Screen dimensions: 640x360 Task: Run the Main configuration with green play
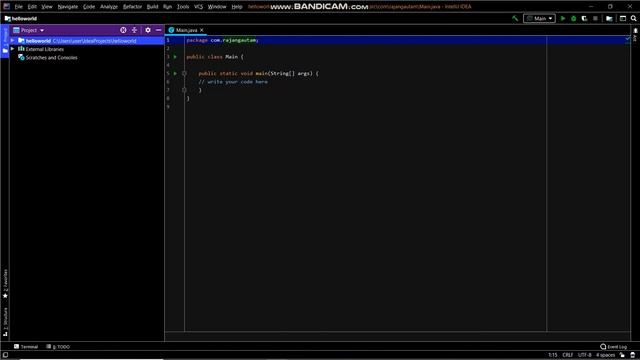click(x=563, y=18)
